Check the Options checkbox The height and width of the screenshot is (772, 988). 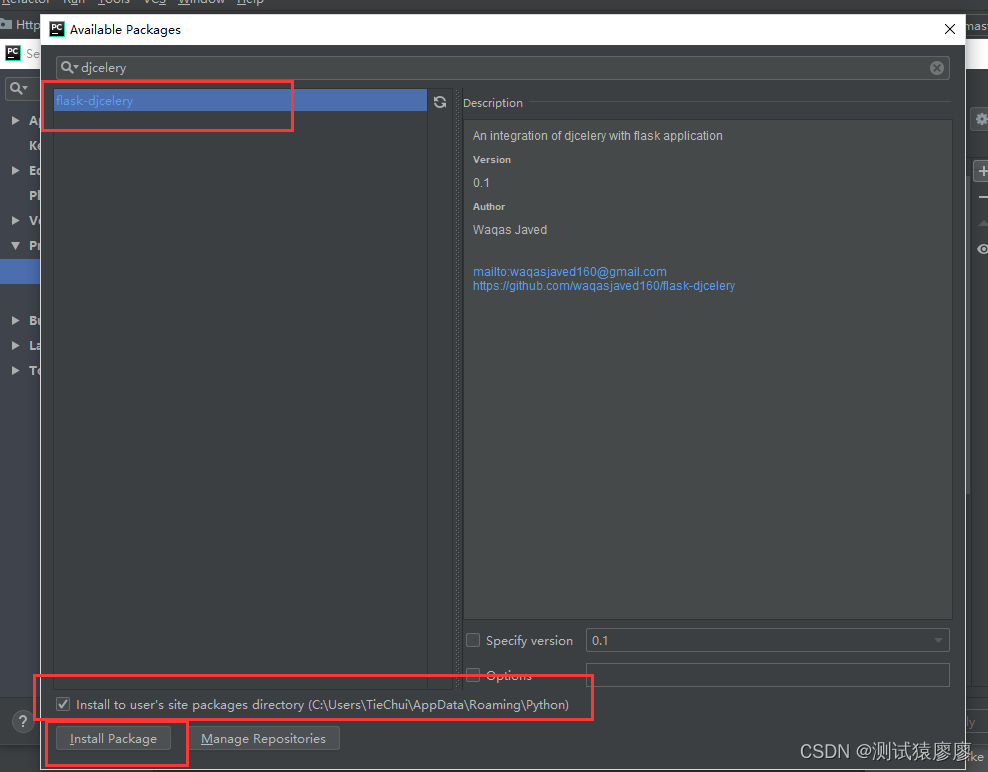[x=473, y=674]
